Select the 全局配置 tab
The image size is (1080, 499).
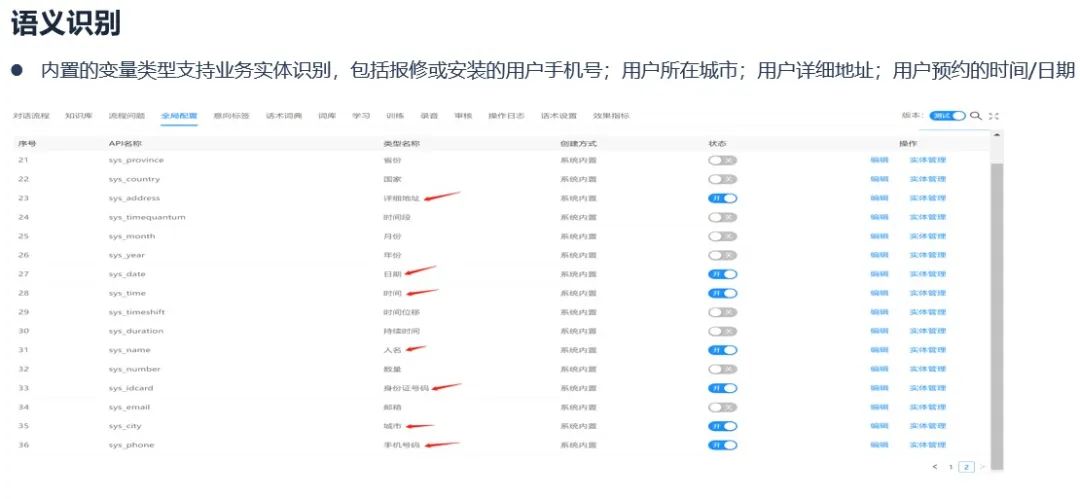[179, 116]
